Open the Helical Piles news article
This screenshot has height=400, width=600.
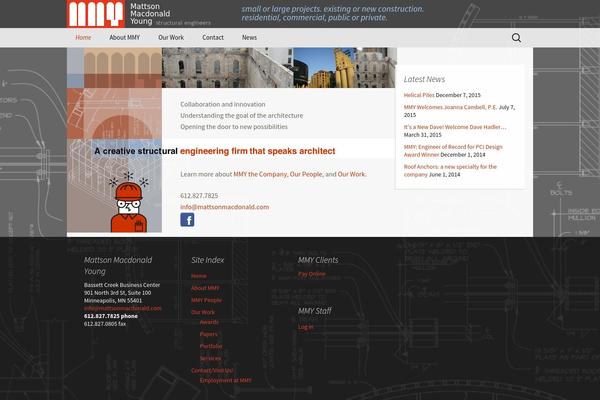click(419, 95)
